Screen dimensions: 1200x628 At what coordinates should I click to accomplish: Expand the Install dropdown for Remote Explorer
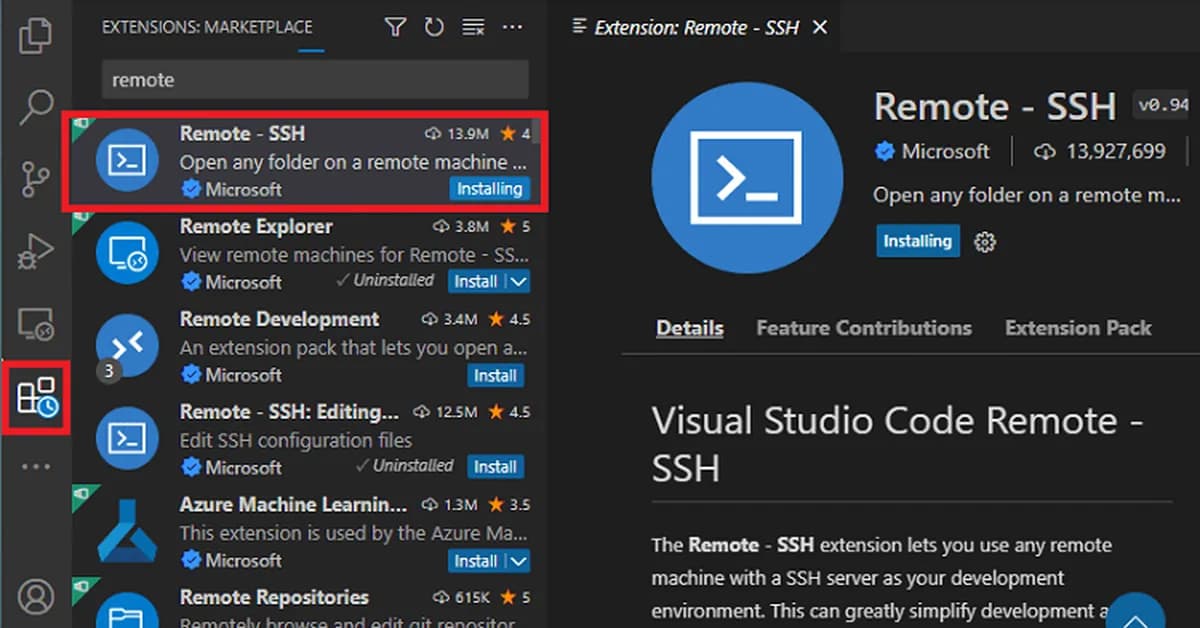coord(520,282)
